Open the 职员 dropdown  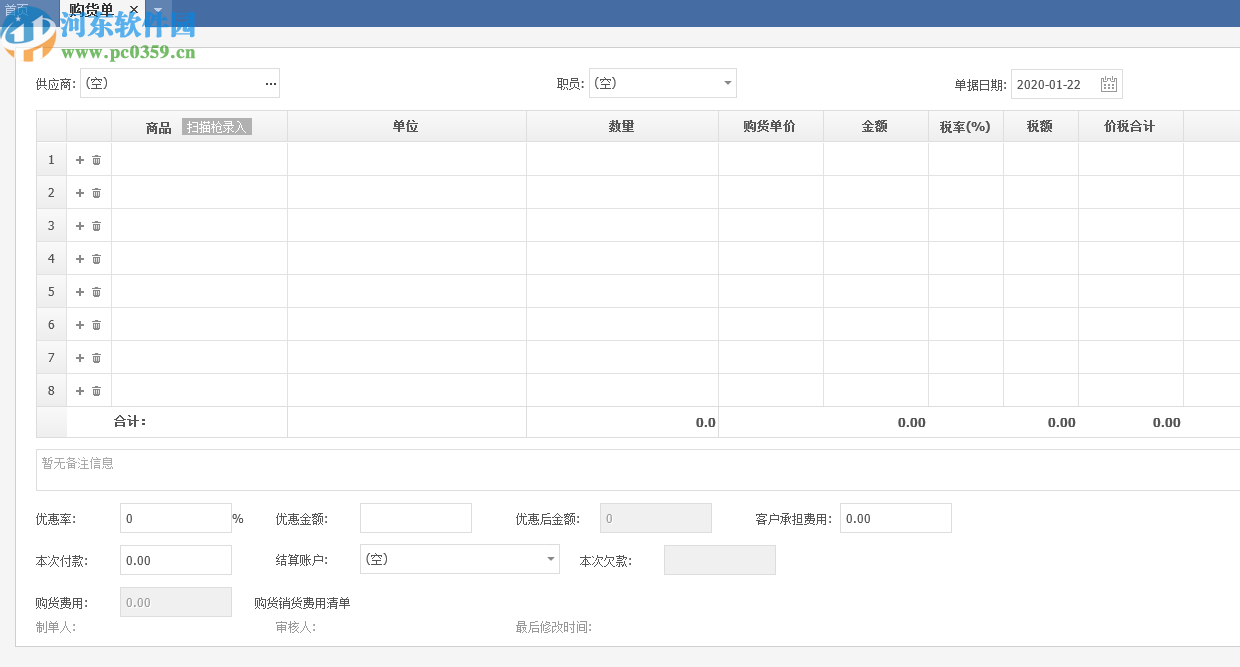point(728,83)
